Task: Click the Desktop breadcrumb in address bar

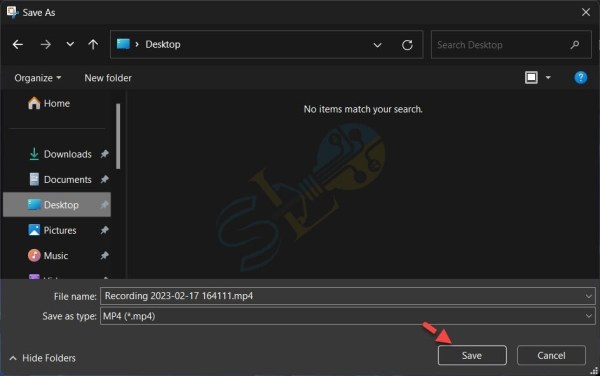Action: (163, 44)
